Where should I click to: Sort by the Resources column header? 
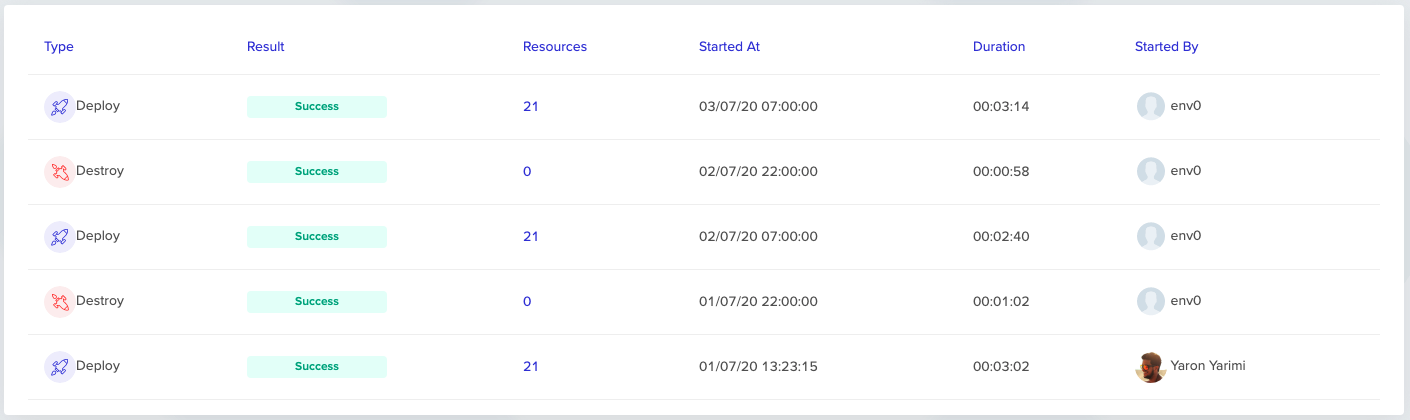pyautogui.click(x=555, y=47)
